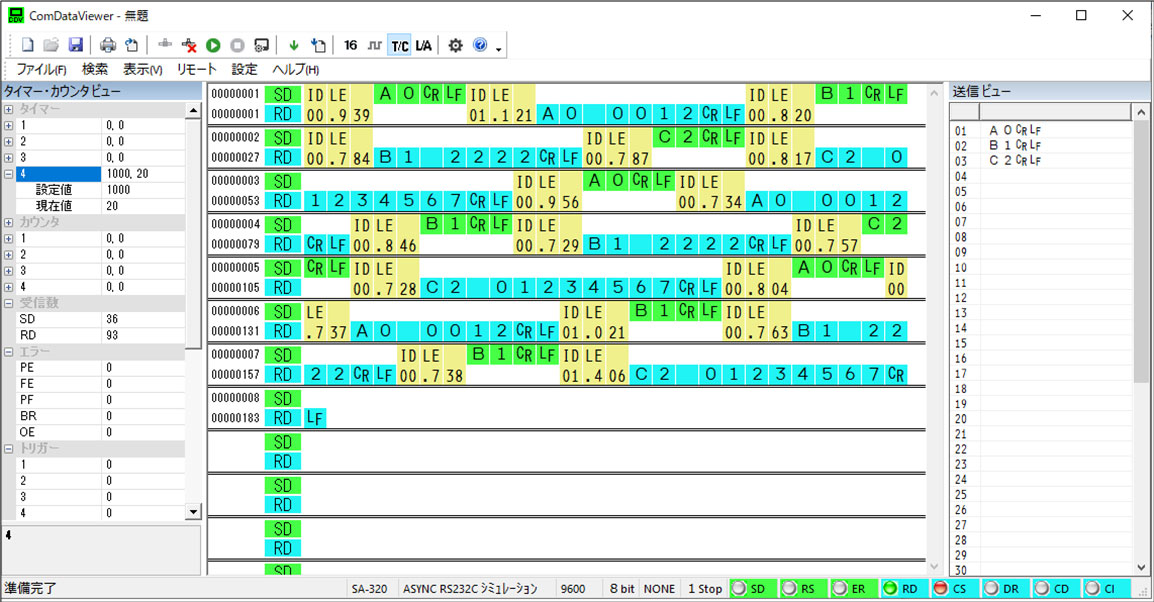The width and height of the screenshot is (1154, 602).
Task: Click the down arrow of left panel scrollbar
Action: tap(193, 512)
